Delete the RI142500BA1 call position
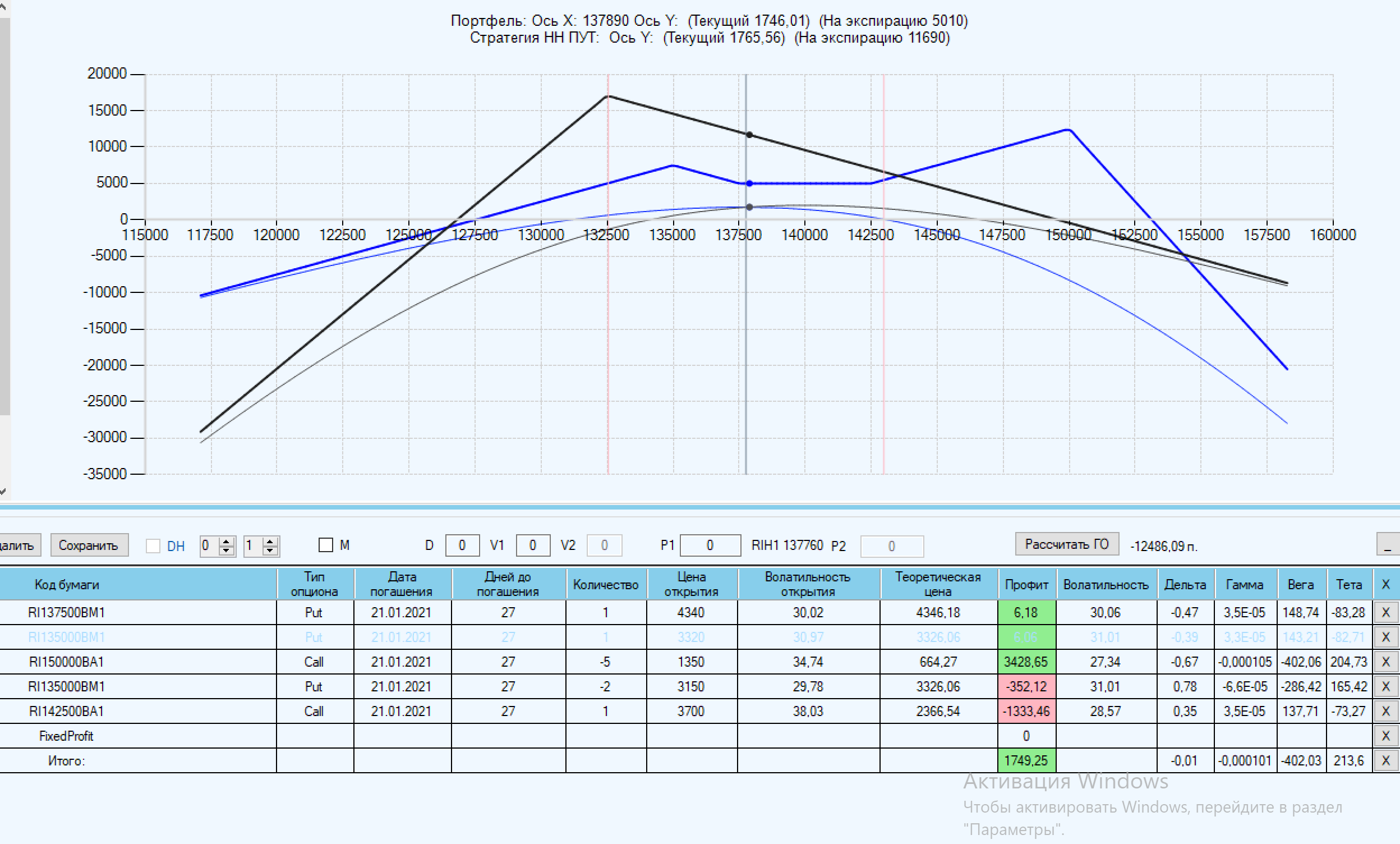Image resolution: width=1400 pixels, height=844 pixels. (1385, 711)
